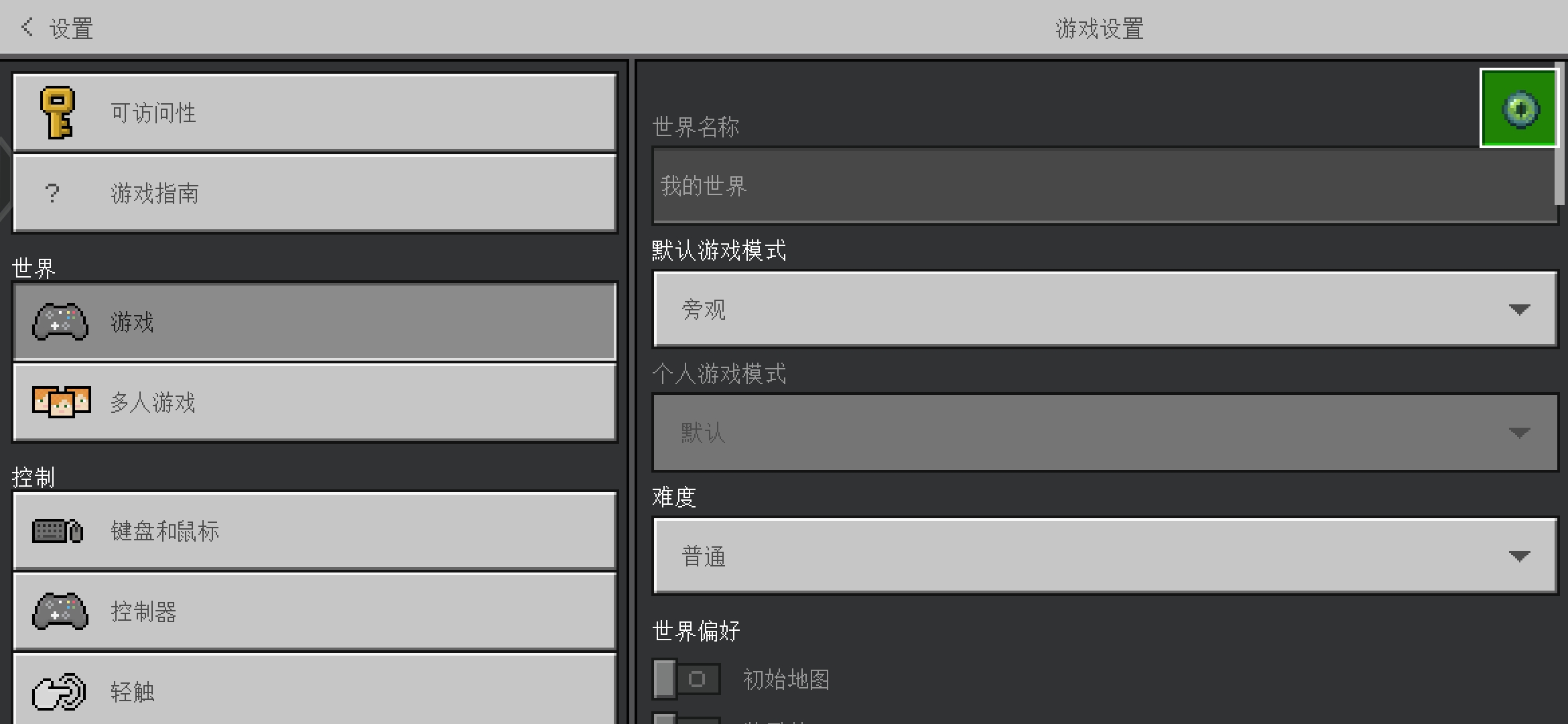Click the controller icon beside 控制器

click(x=60, y=611)
